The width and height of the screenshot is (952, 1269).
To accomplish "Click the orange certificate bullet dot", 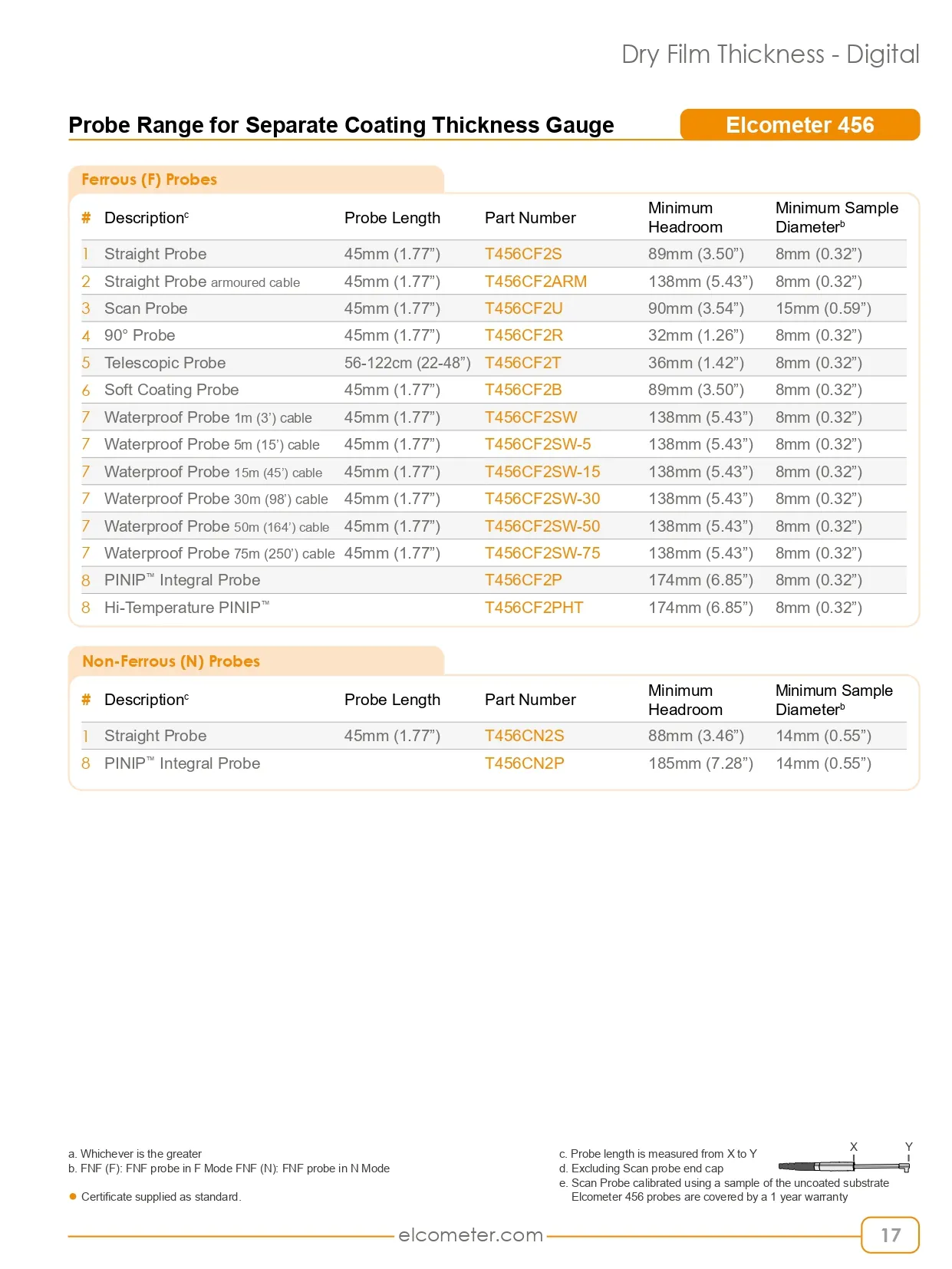I will coord(73,1196).
